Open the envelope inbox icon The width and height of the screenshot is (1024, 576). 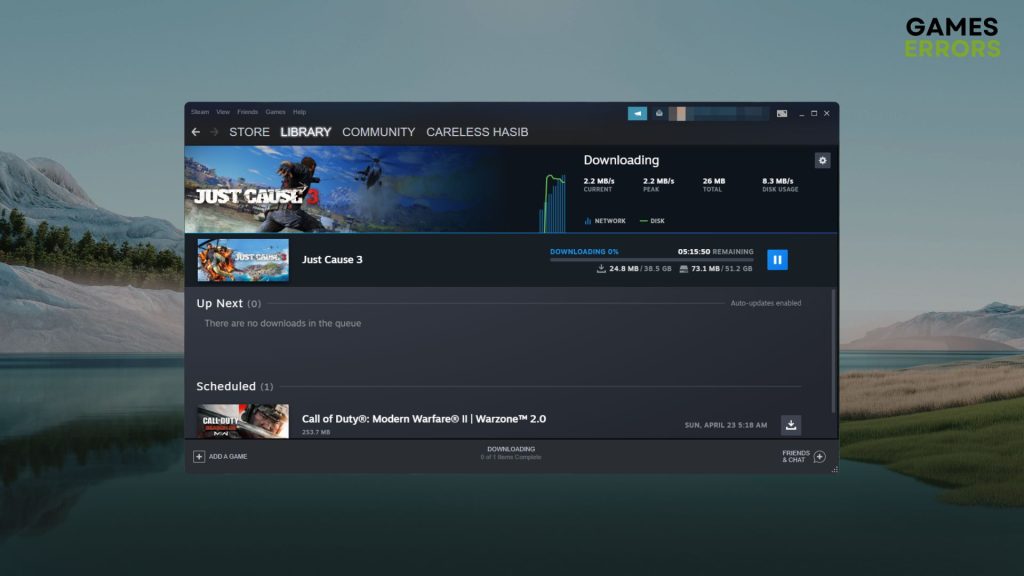click(x=660, y=113)
